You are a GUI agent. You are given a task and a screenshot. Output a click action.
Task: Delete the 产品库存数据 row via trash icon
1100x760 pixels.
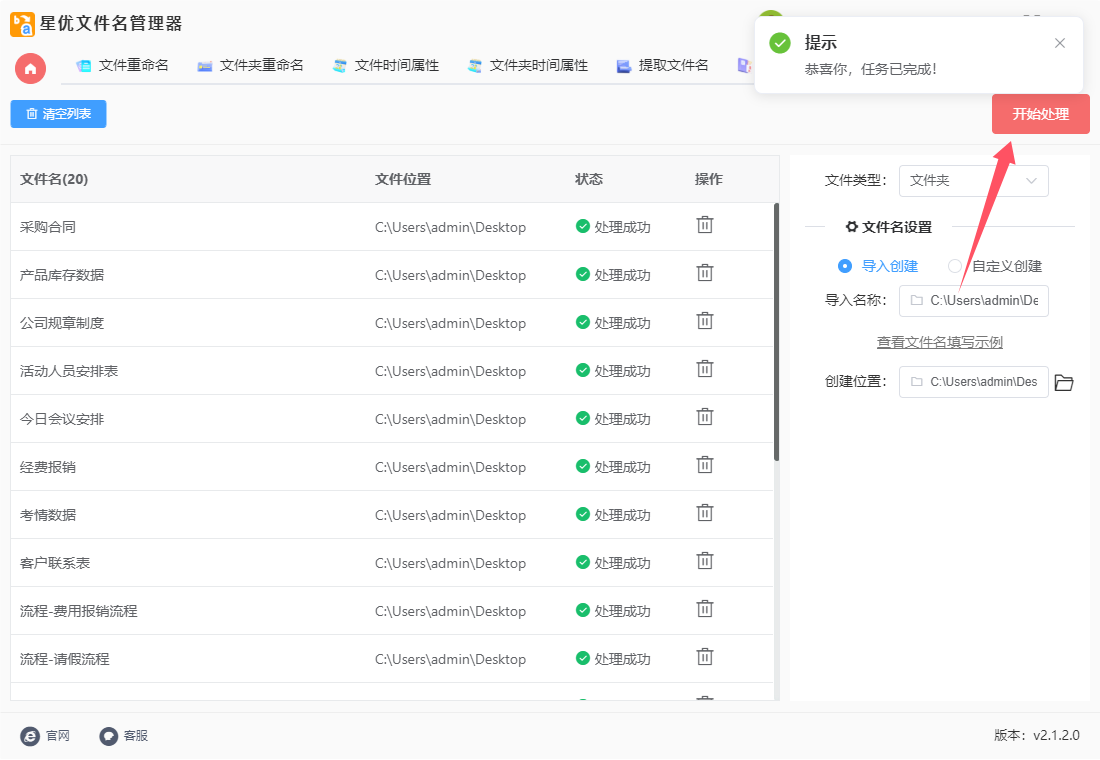(x=704, y=273)
